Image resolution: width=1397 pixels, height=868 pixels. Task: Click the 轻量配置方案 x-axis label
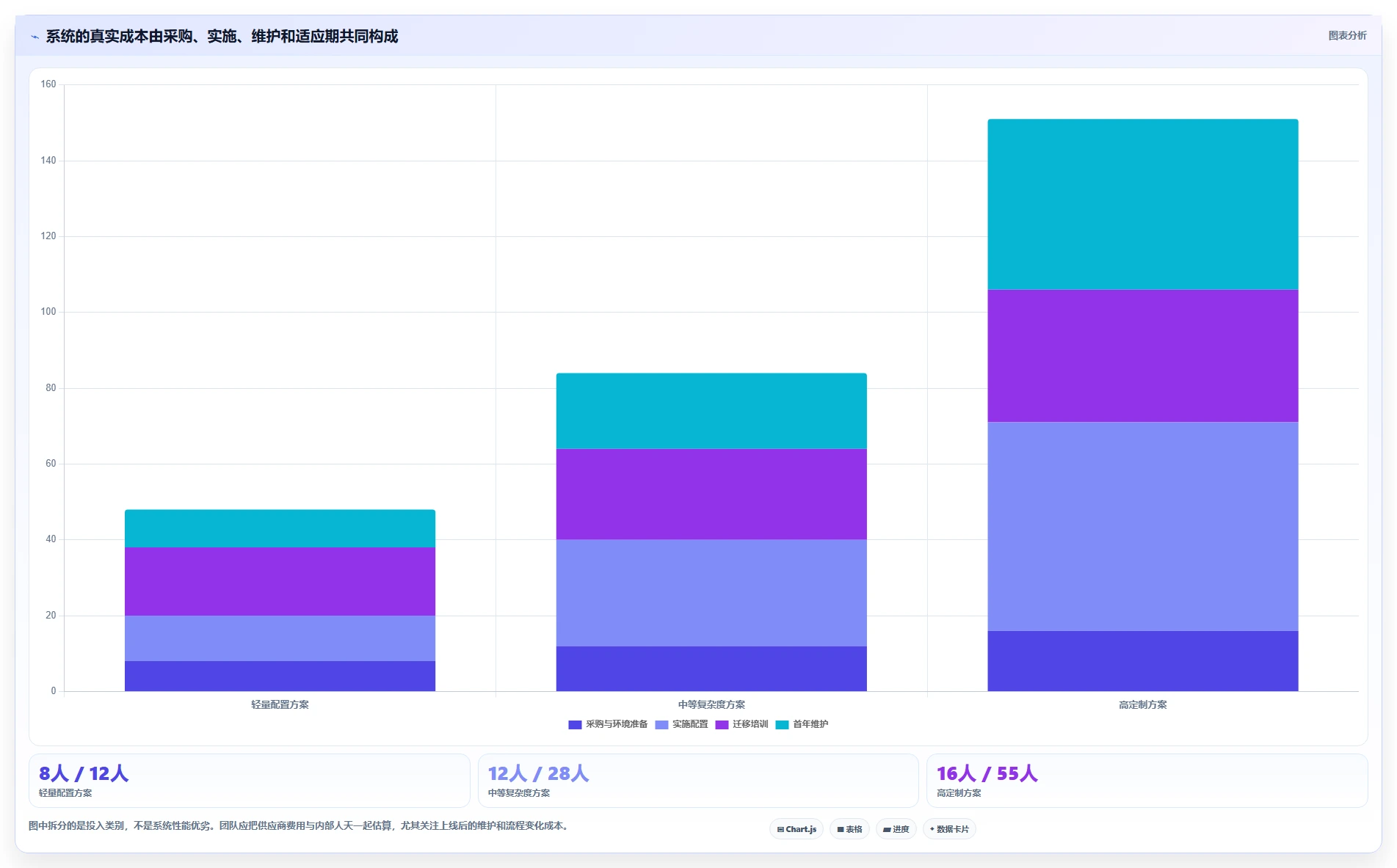pos(280,704)
